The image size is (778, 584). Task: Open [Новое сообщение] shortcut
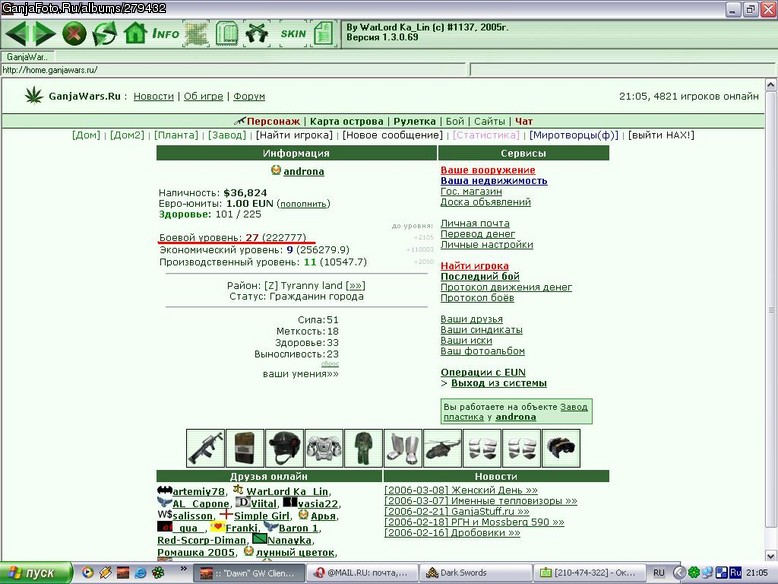pos(392,135)
